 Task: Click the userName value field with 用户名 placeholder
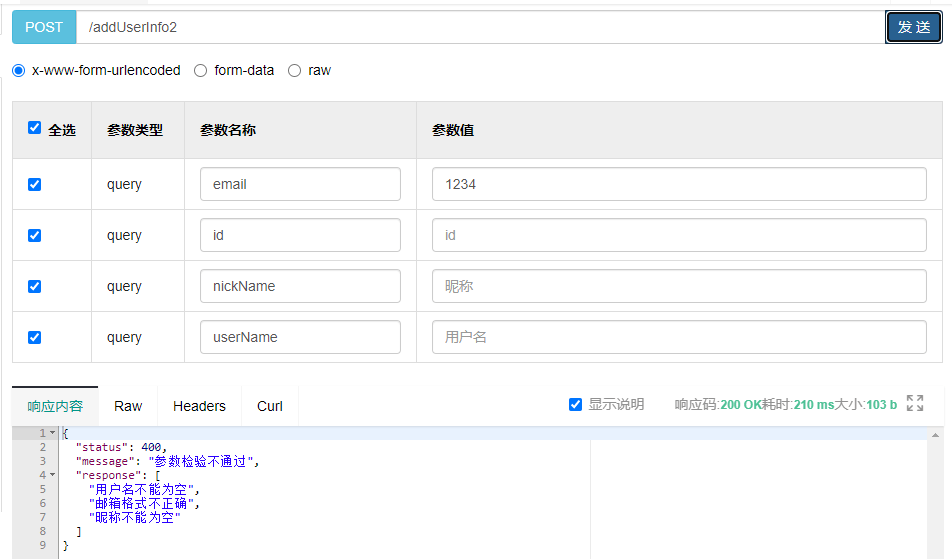(x=679, y=337)
